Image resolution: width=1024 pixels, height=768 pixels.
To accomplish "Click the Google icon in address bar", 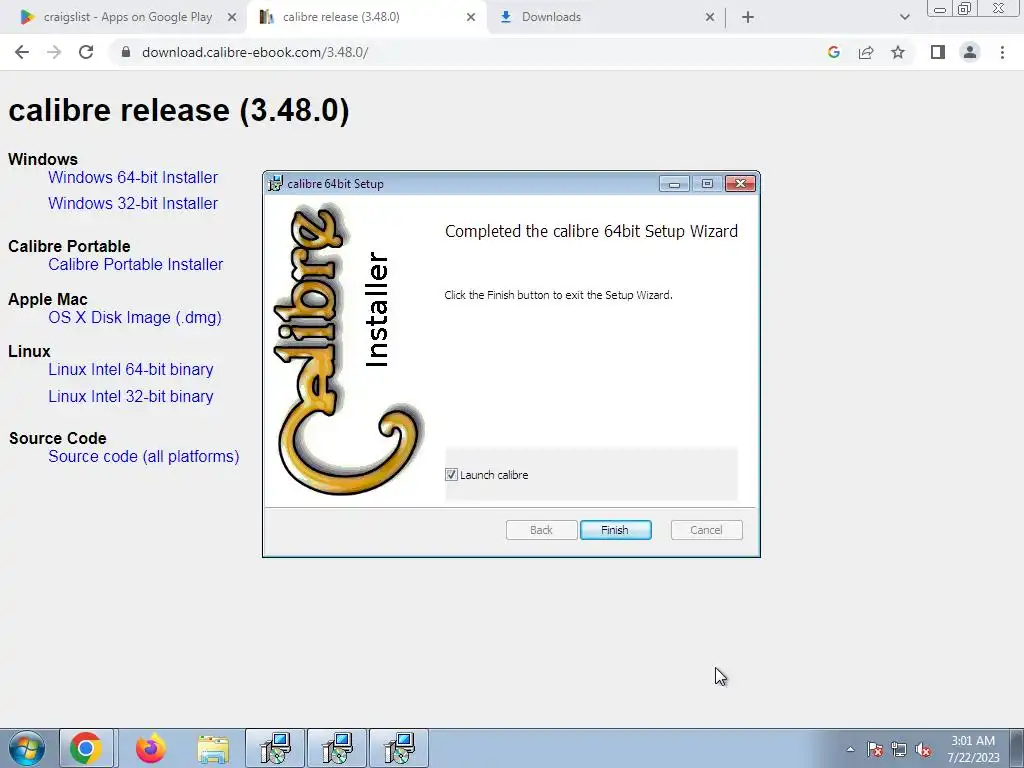I will (833, 52).
